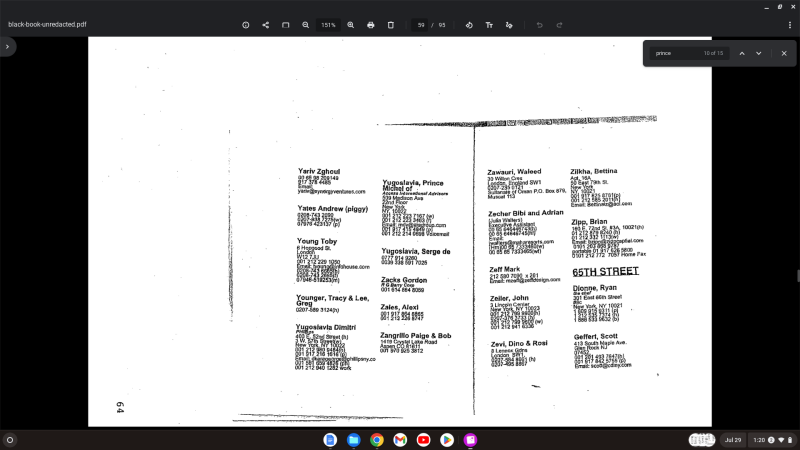
Task: Click the 'Yariv Zghoul' entry name
Action: coord(319,171)
